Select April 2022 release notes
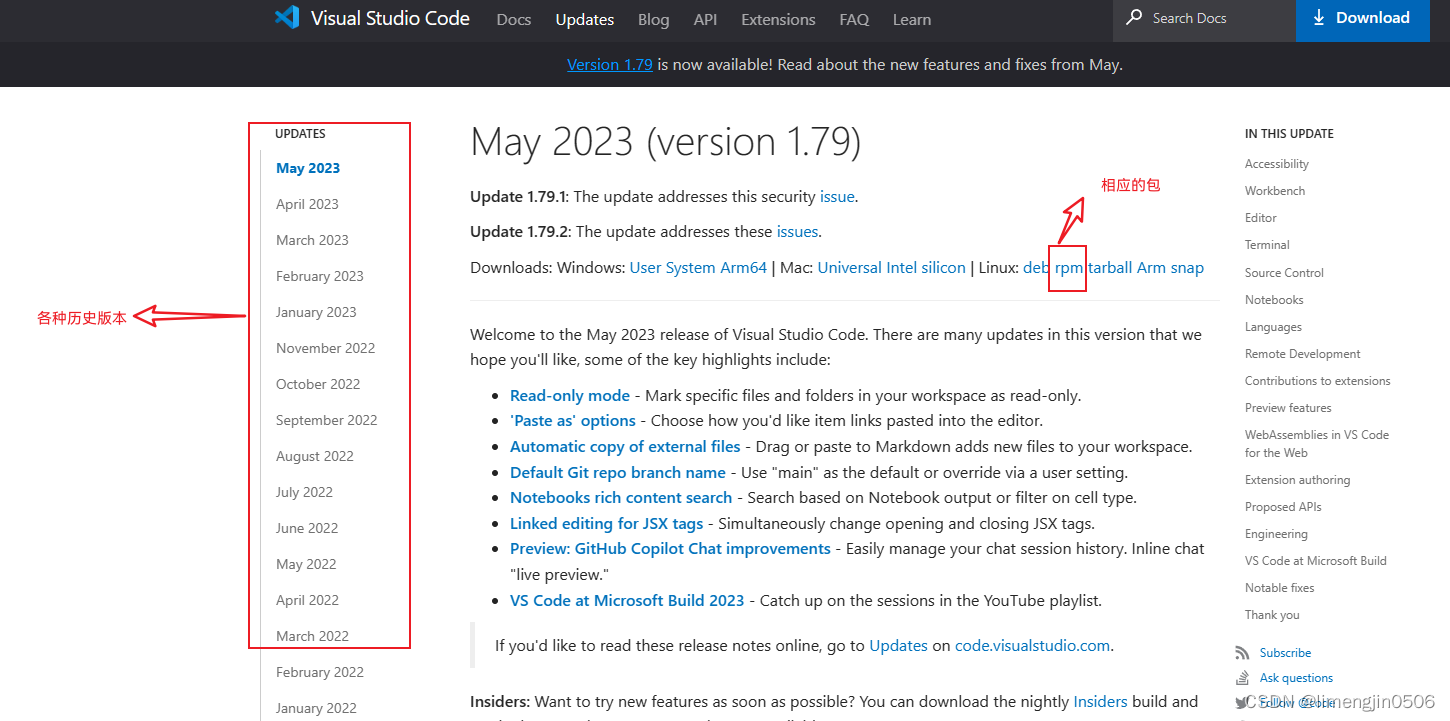The image size is (1450, 721). tap(307, 600)
